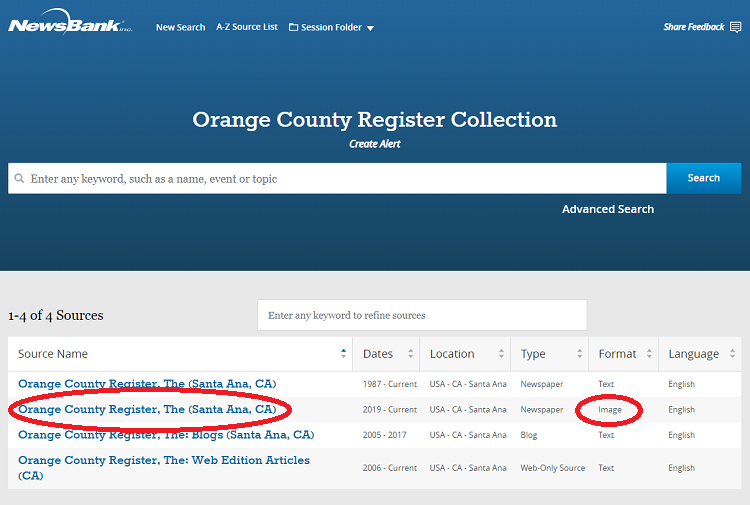Image resolution: width=750 pixels, height=505 pixels.
Task: Click the Session Folder folder icon
Action: pos(293,27)
